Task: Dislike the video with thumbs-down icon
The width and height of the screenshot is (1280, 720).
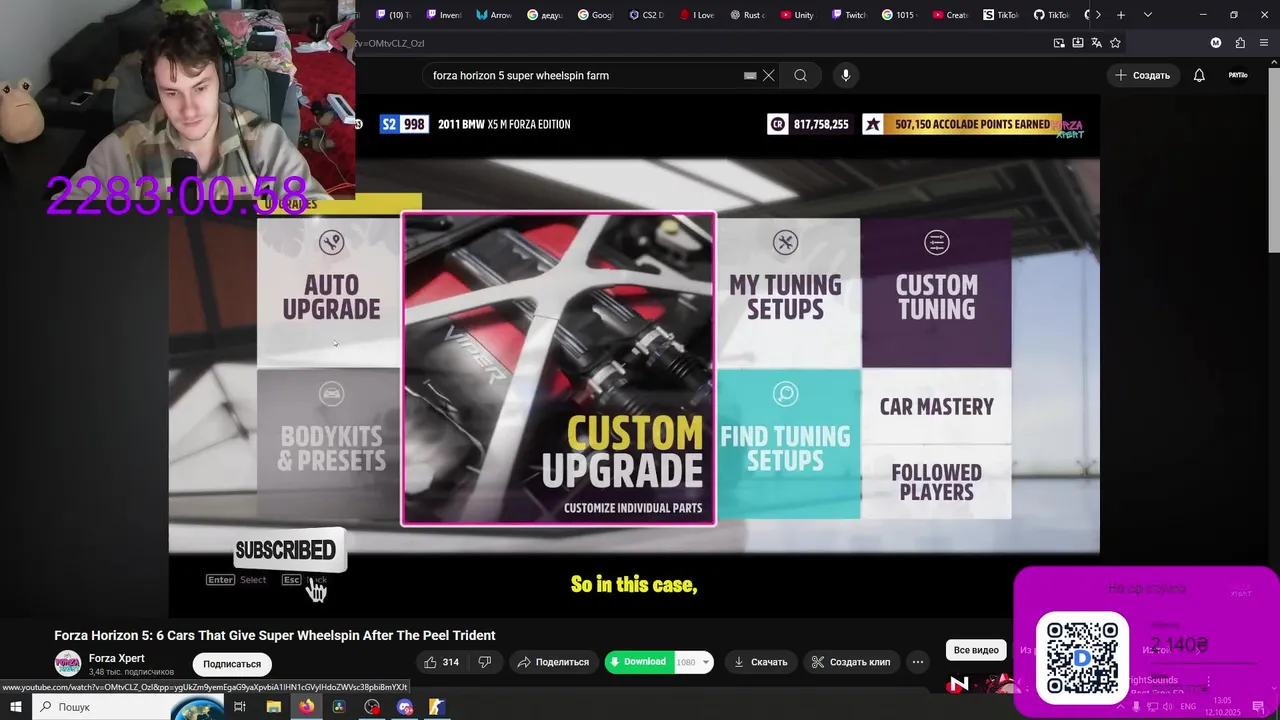Action: click(485, 662)
